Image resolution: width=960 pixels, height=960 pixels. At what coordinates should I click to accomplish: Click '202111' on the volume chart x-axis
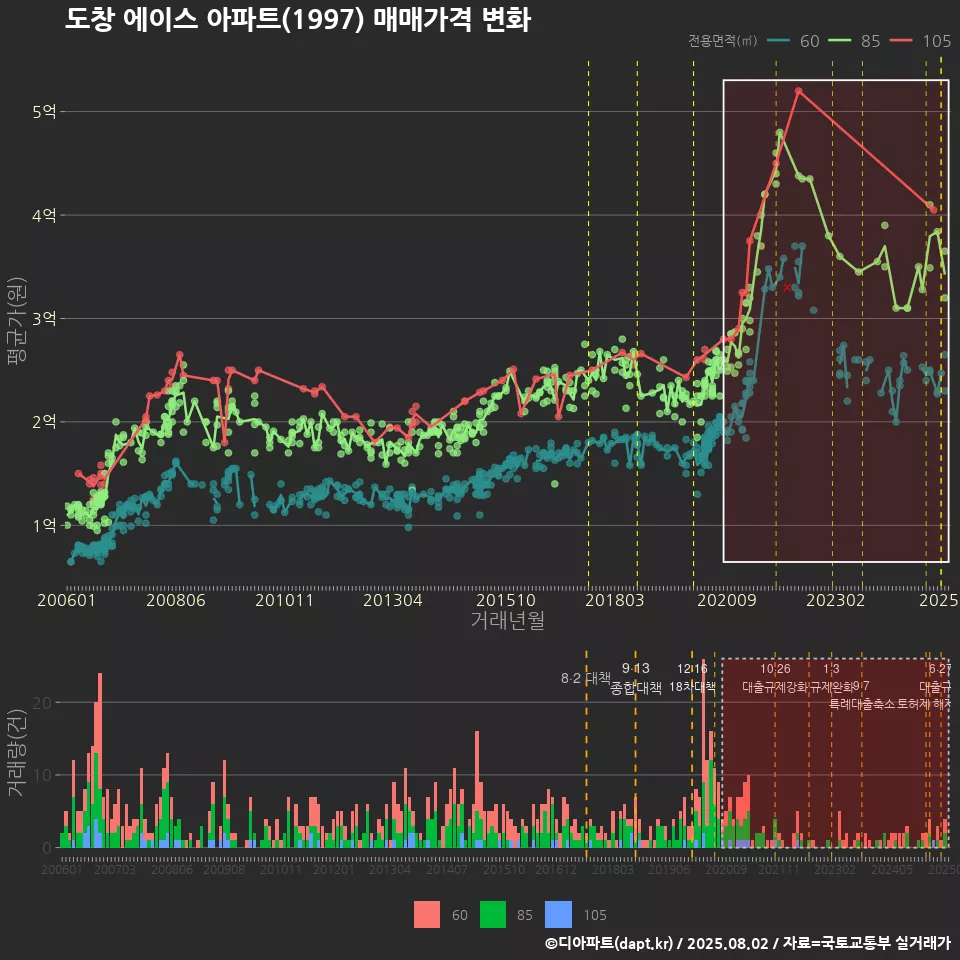[x=778, y=869]
